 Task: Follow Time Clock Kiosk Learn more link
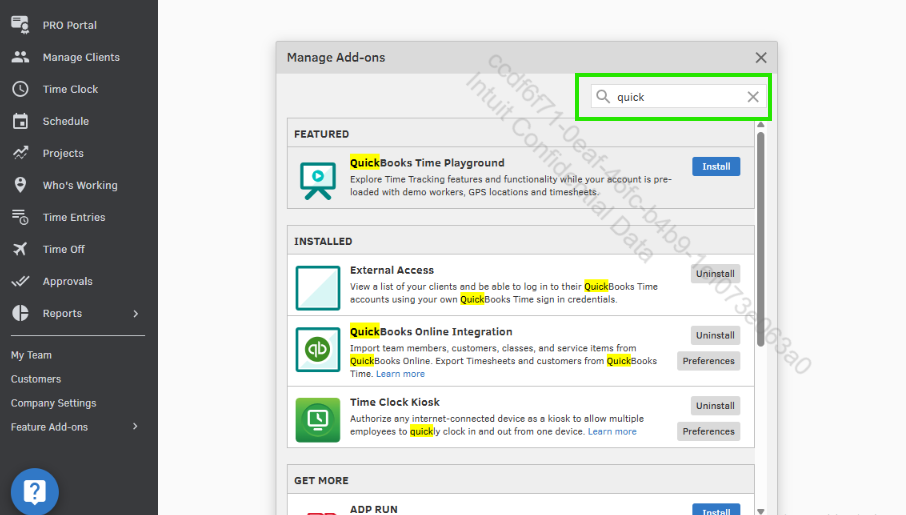[612, 432]
